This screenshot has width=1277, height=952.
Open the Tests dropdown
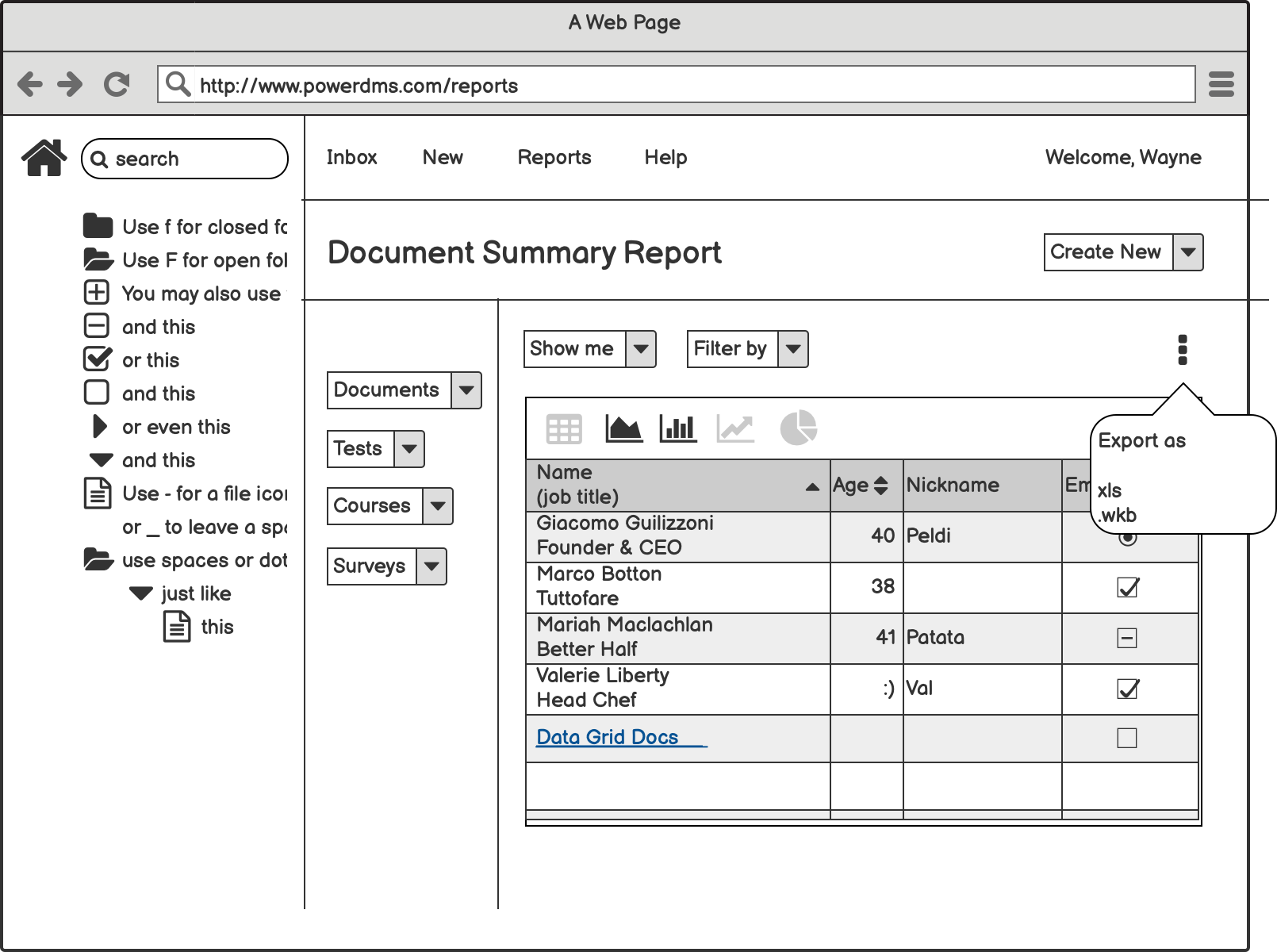pyautogui.click(x=375, y=449)
